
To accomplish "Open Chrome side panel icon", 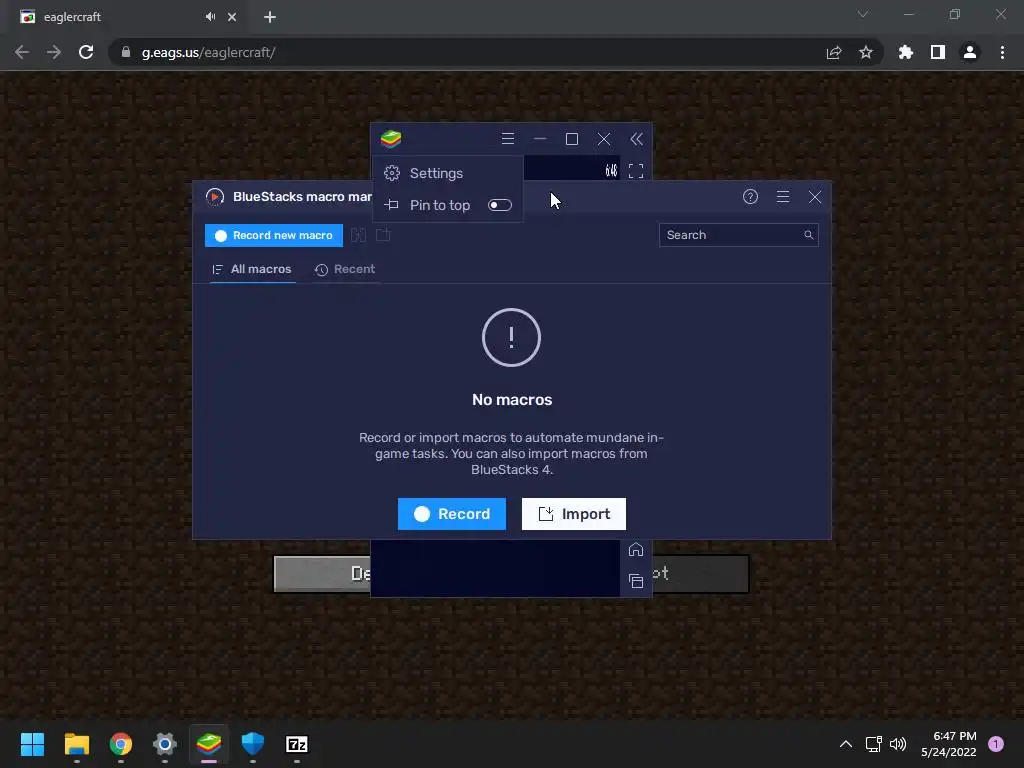I will 938,52.
